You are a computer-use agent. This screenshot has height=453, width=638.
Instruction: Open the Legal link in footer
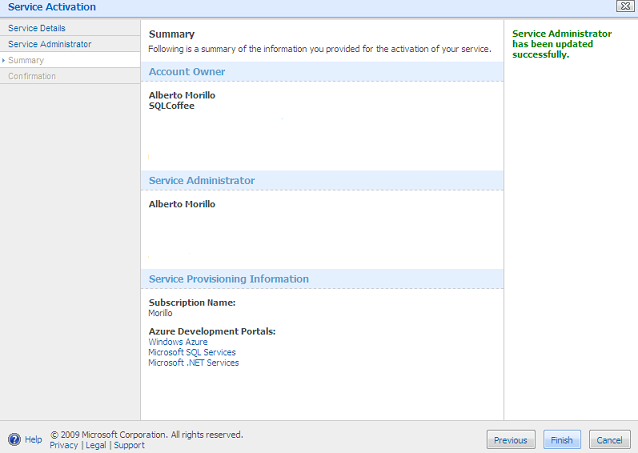96,445
